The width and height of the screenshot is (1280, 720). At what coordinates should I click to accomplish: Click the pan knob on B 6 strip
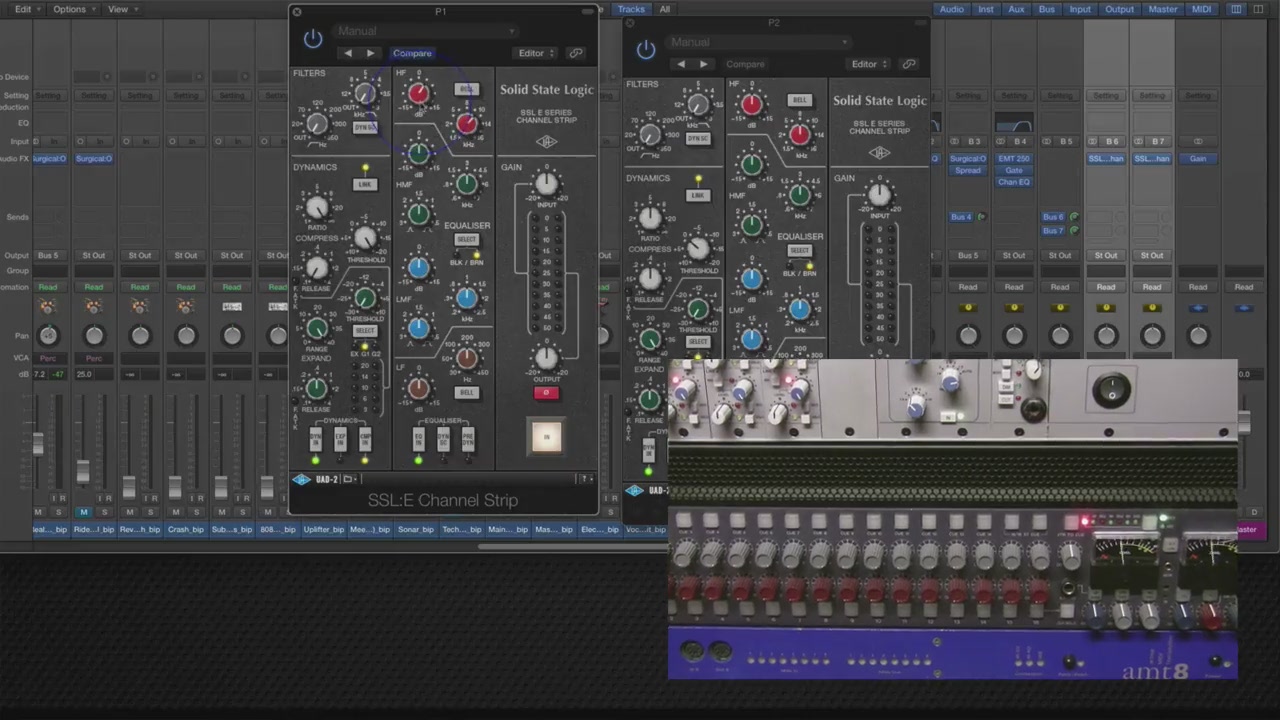[1106, 336]
